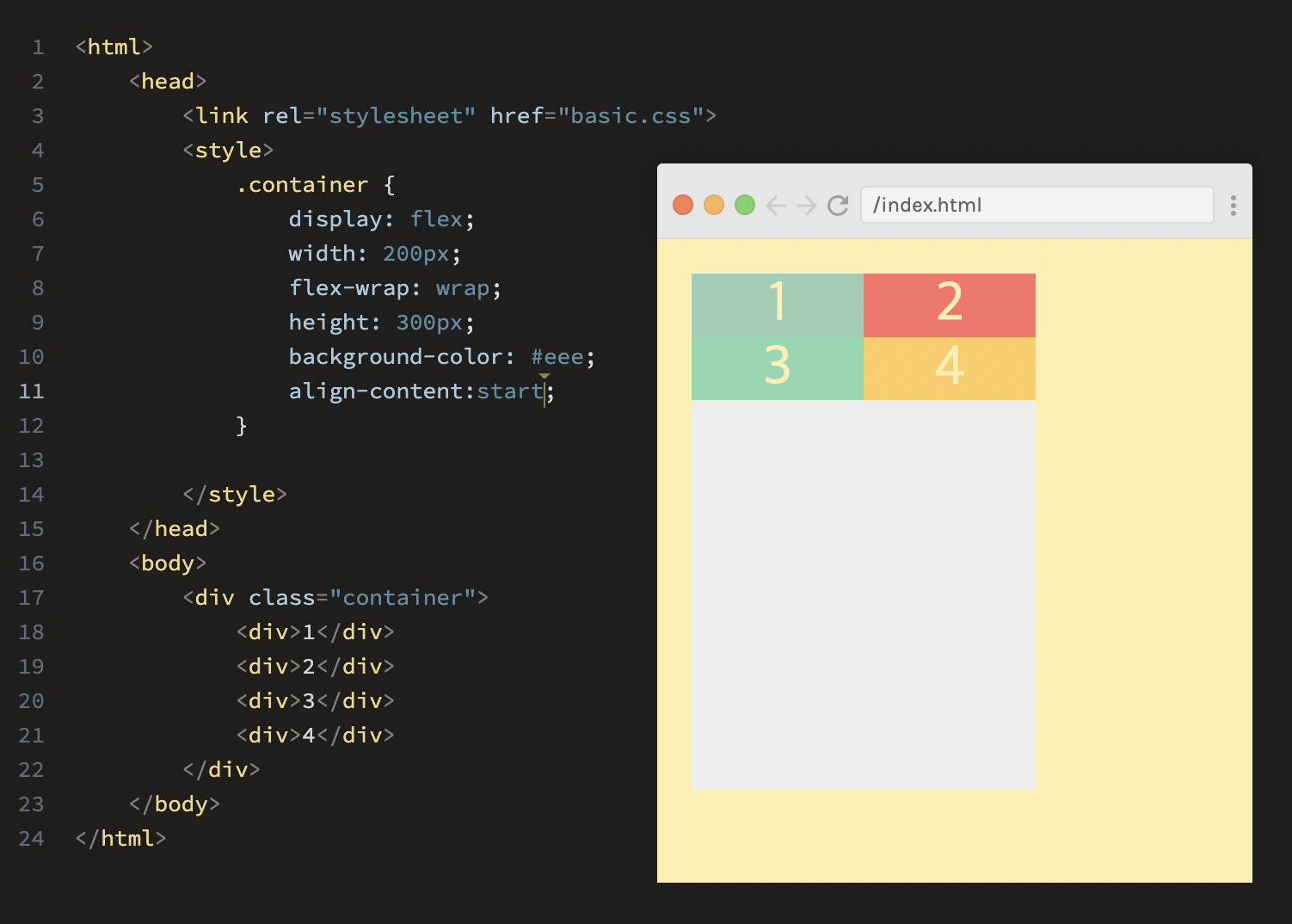Minimize the preview using the yellow button
The image size is (1292, 924).
pyautogui.click(x=714, y=205)
